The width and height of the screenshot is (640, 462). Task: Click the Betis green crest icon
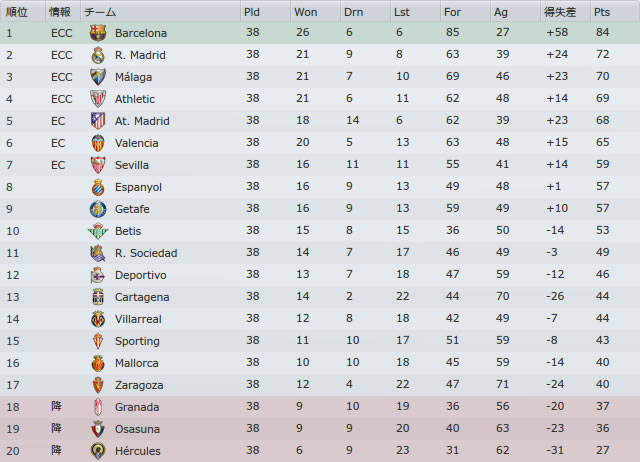[98, 231]
